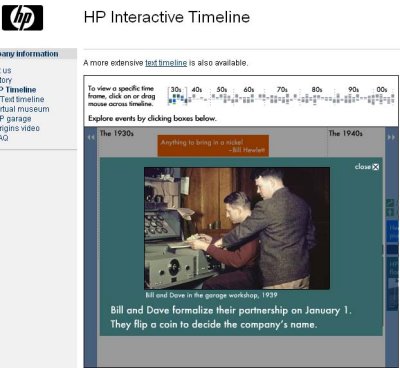
Task: Click the photo caption about 1939
Action: (x=211, y=295)
